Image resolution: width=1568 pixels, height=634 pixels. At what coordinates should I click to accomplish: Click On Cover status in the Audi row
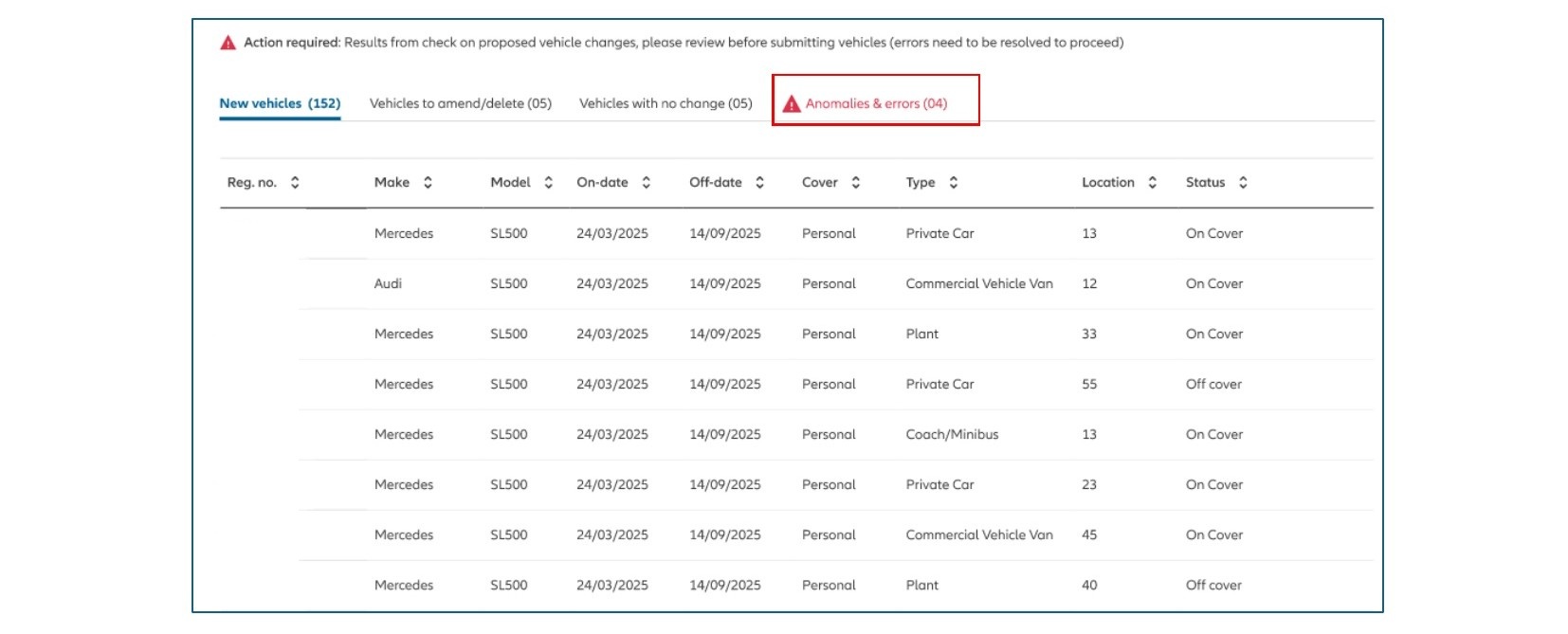point(1214,283)
